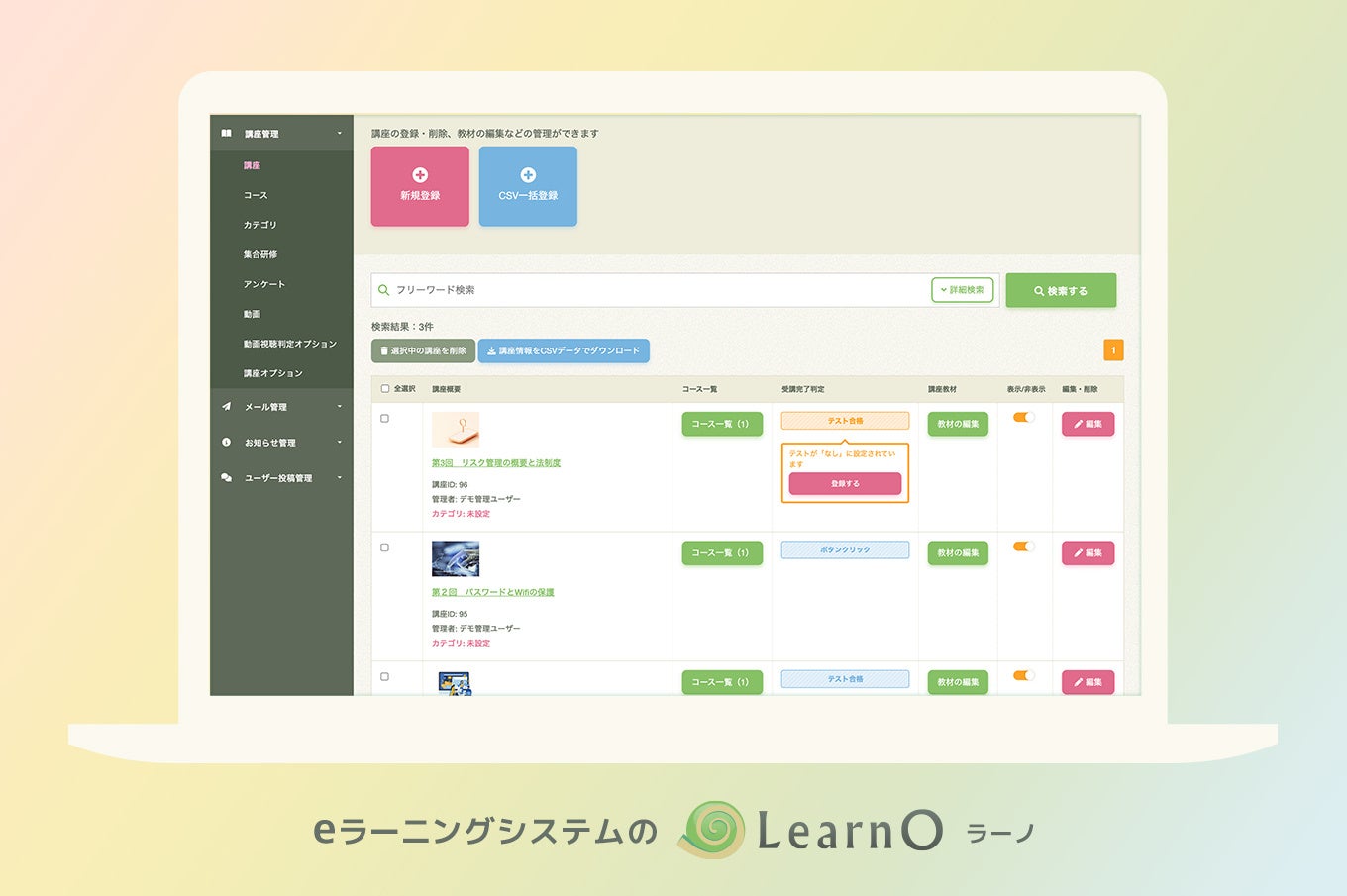The height and width of the screenshot is (896, 1347).
Task: Open 第3回 リスク管理の概要と法制度 link
Action: pos(496,463)
